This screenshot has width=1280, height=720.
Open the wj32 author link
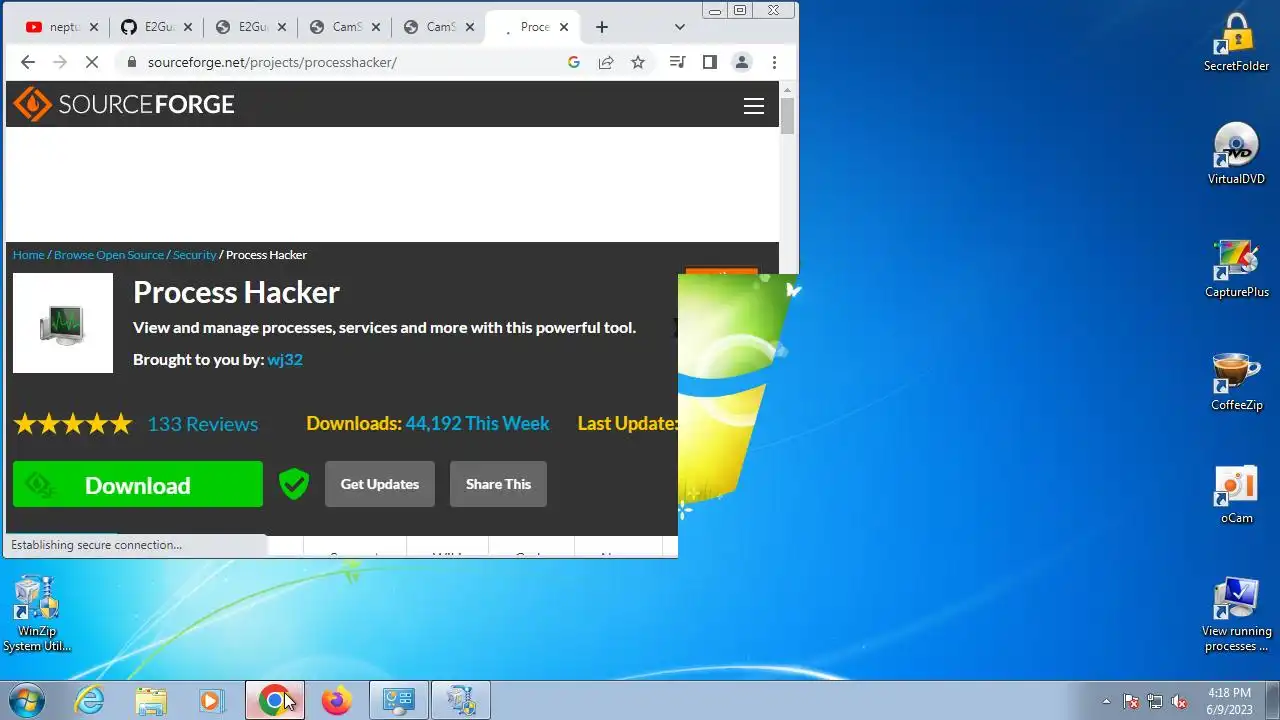point(285,359)
